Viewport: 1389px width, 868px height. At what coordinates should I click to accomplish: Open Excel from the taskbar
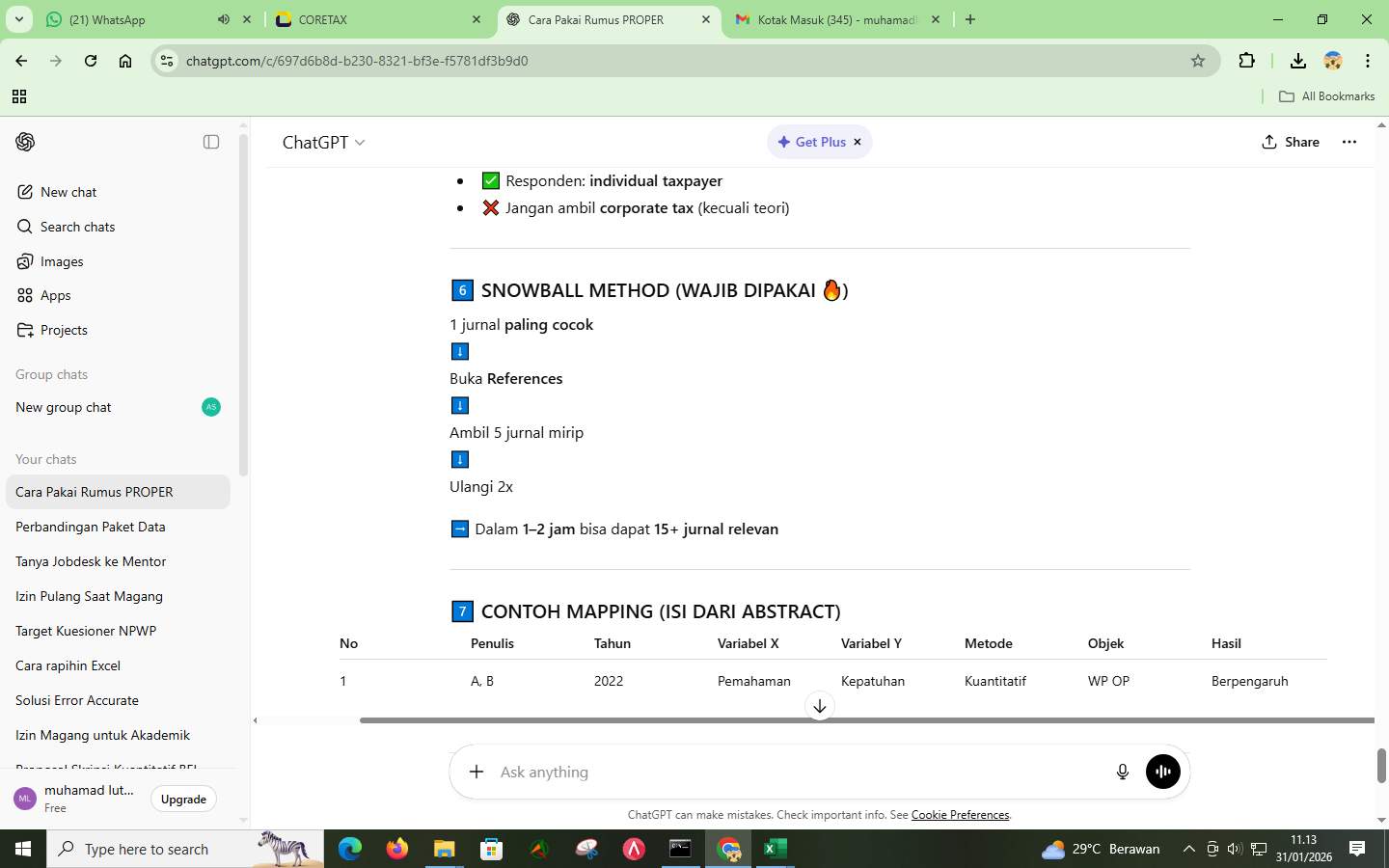(773, 852)
